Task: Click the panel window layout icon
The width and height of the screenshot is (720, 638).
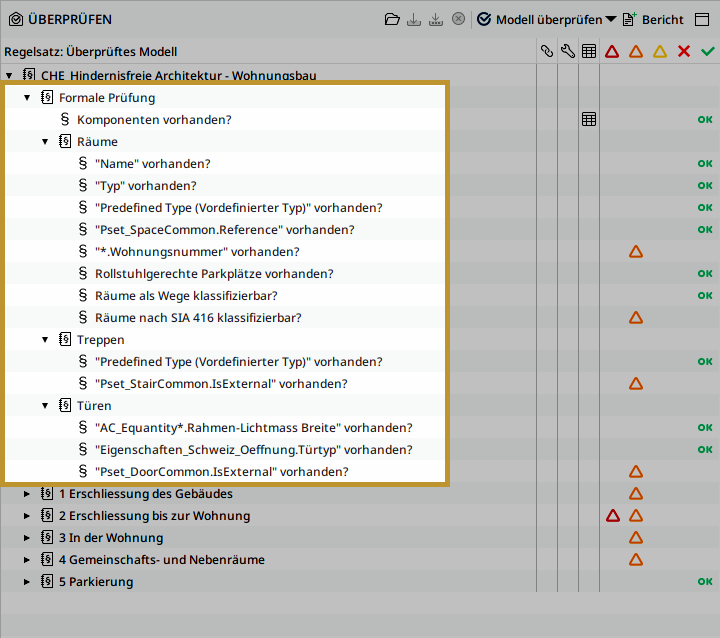Action: click(x=702, y=19)
